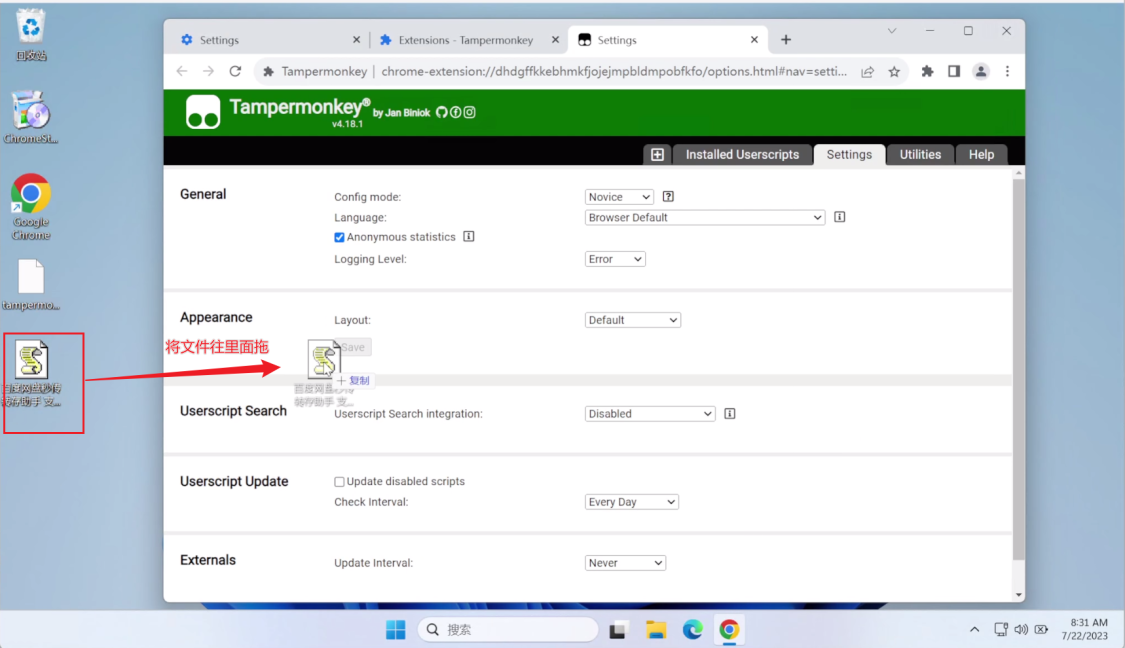This screenshot has height=648, width=1125.
Task: Launch Microsoft Edge from the taskbar
Action: [692, 629]
